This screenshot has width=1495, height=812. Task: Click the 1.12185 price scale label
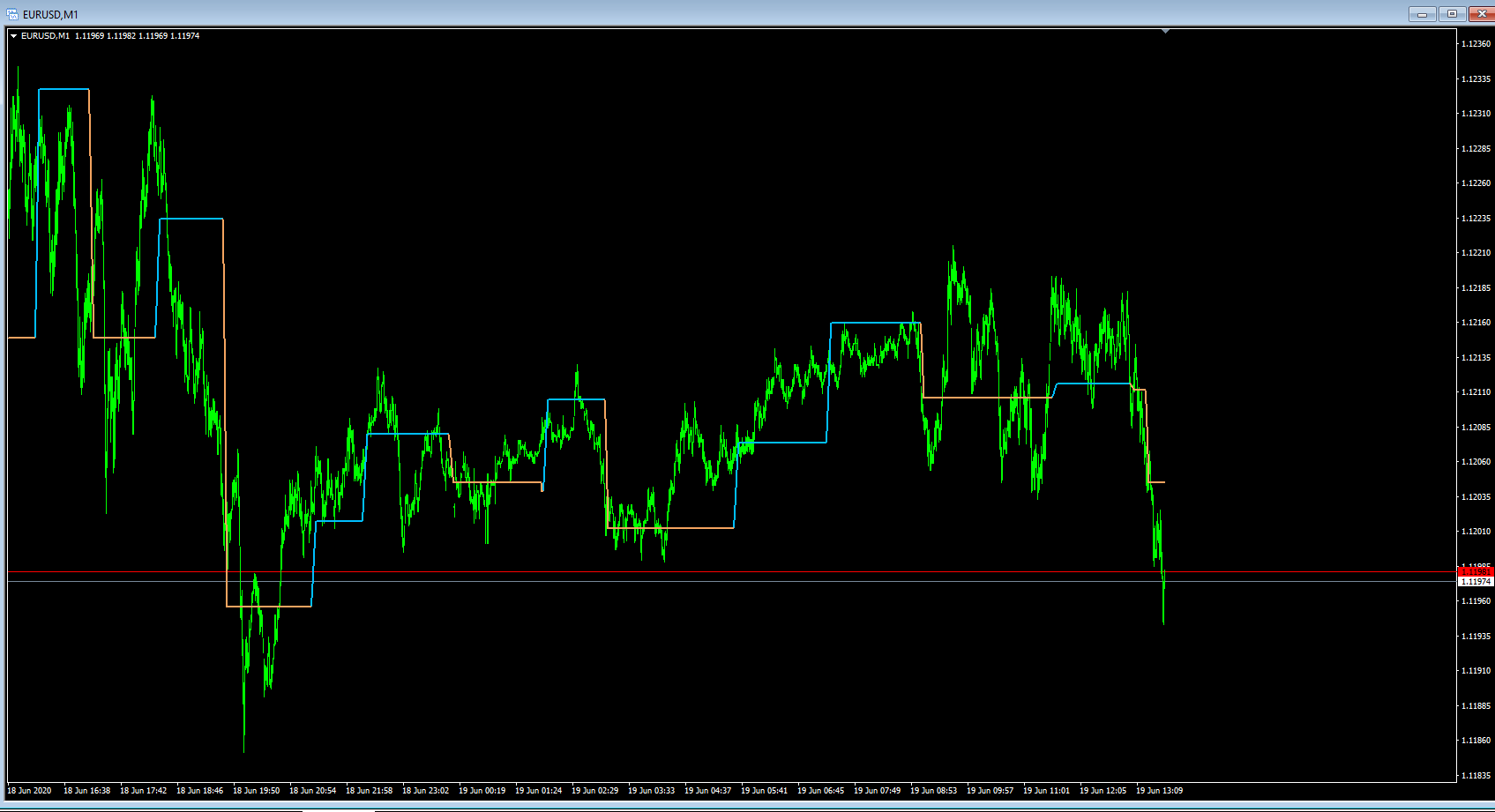click(1476, 288)
